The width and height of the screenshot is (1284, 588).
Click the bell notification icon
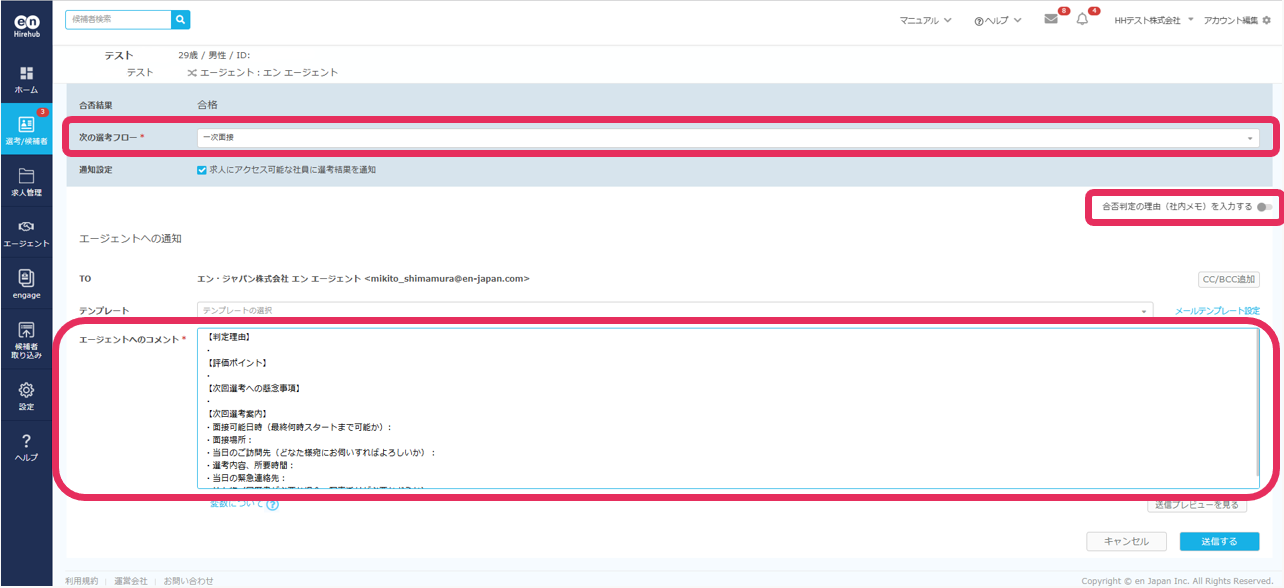click(1082, 19)
